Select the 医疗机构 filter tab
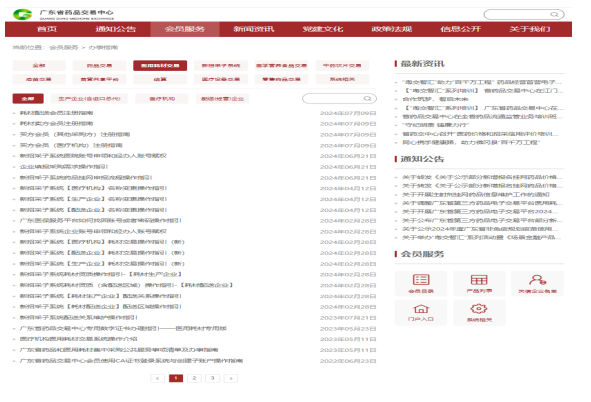 pyautogui.click(x=162, y=99)
